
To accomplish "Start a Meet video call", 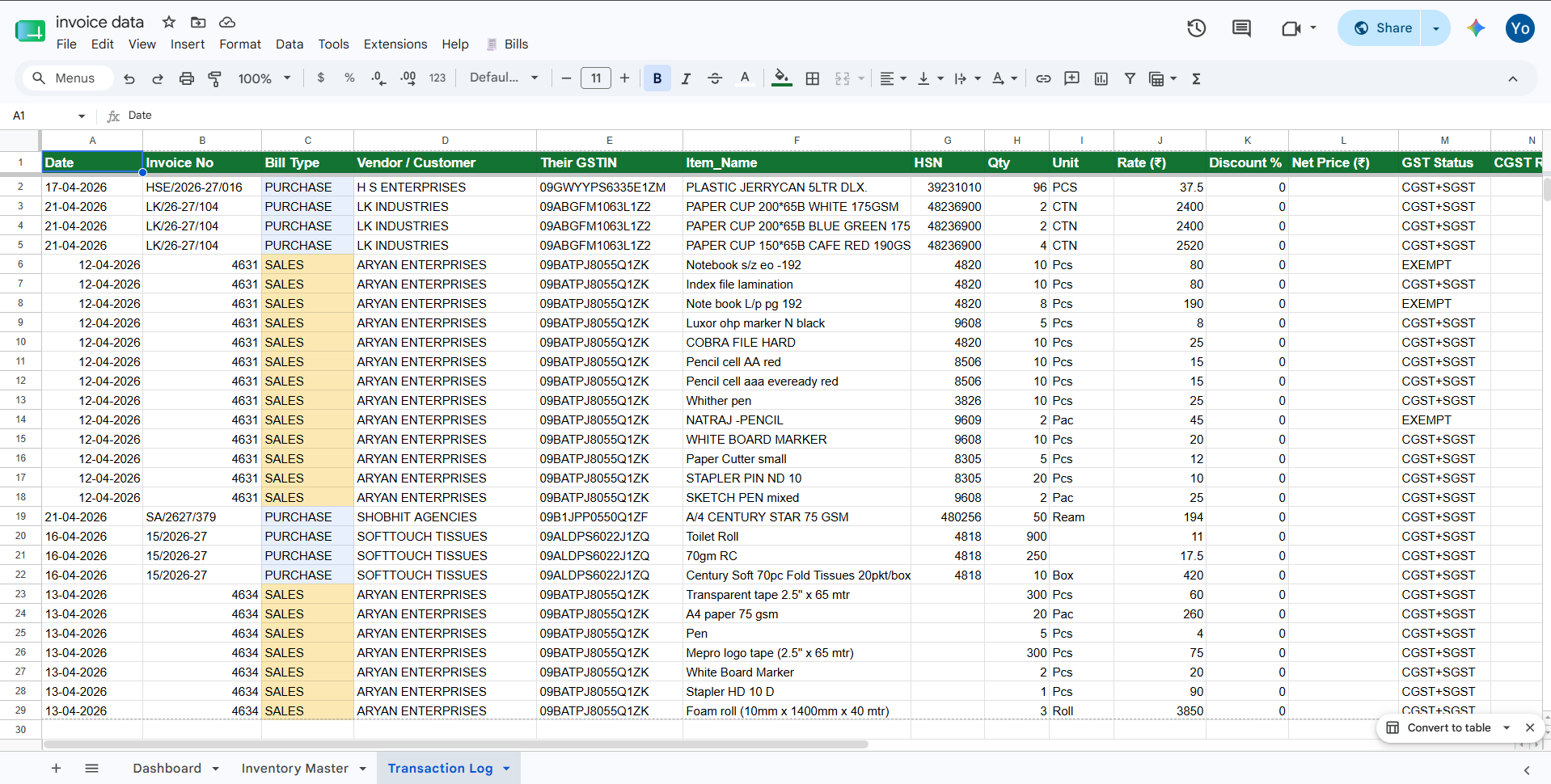I will [x=1291, y=28].
